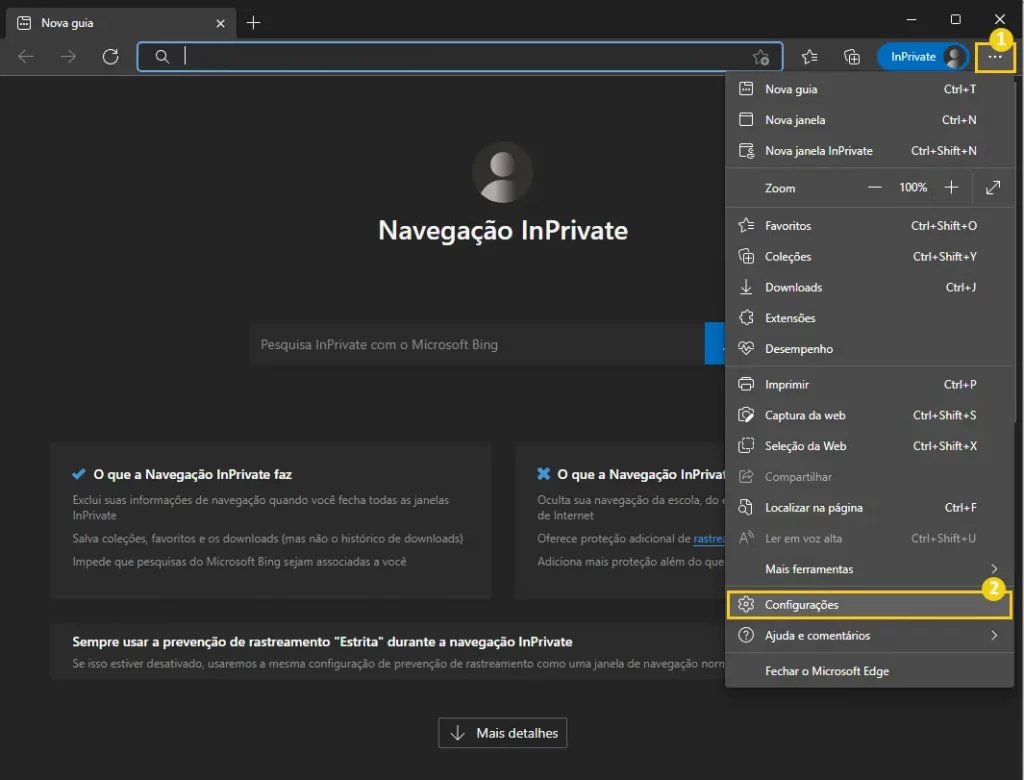The height and width of the screenshot is (780, 1024).
Task: Open Extensões from the menu
Action: point(869,317)
